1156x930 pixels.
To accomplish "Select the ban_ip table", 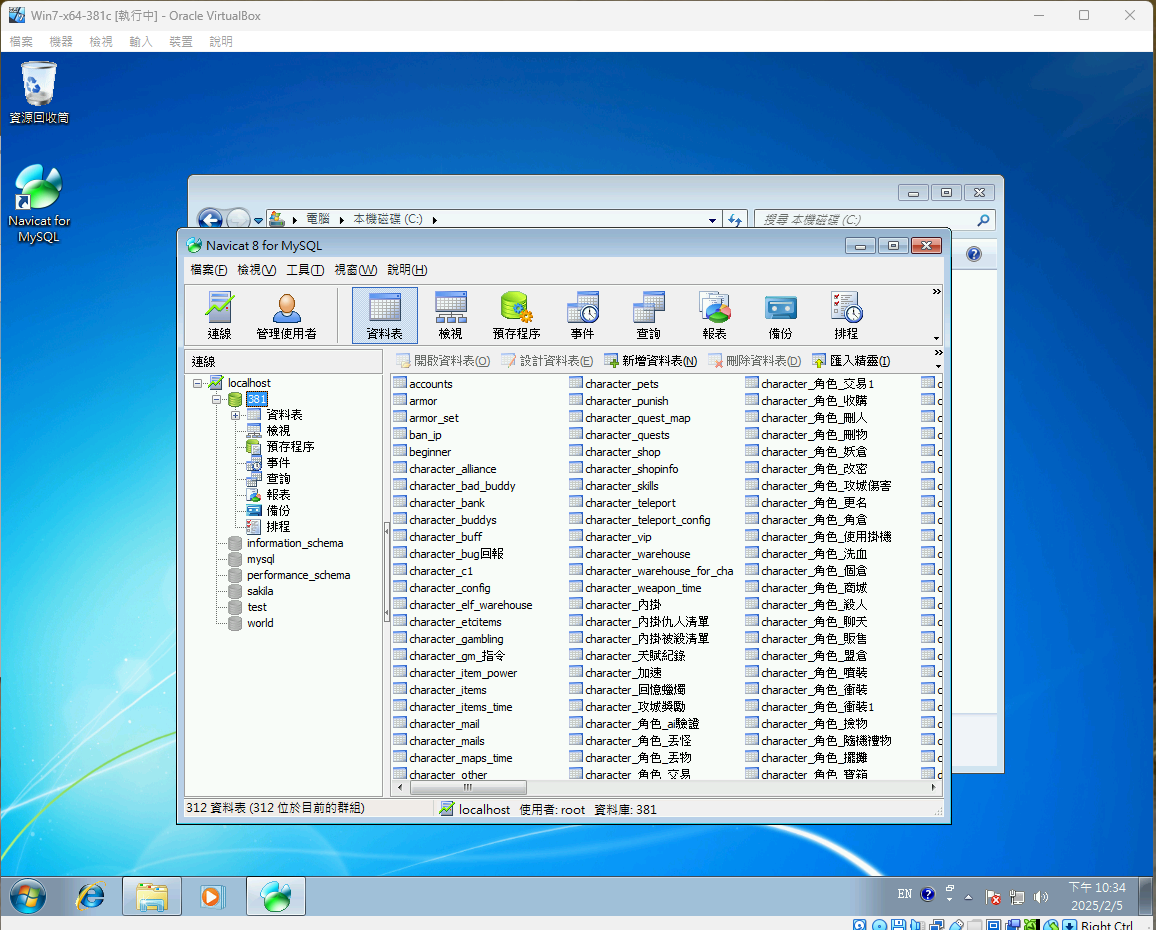I will (417, 435).
